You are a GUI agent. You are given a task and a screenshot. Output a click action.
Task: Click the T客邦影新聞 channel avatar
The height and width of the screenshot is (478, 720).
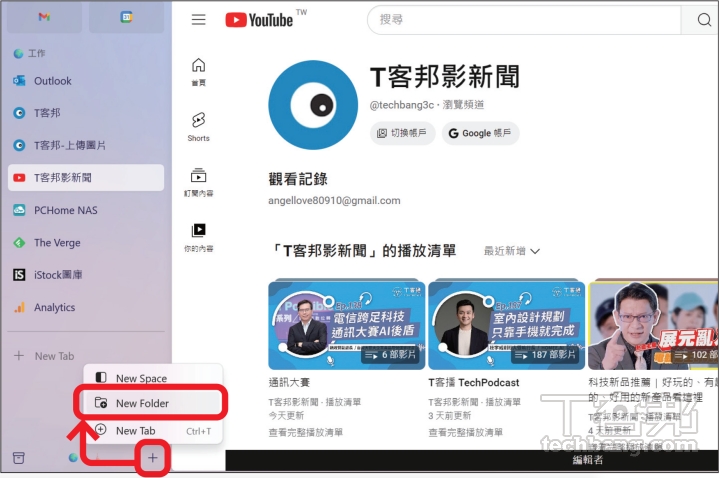point(313,105)
